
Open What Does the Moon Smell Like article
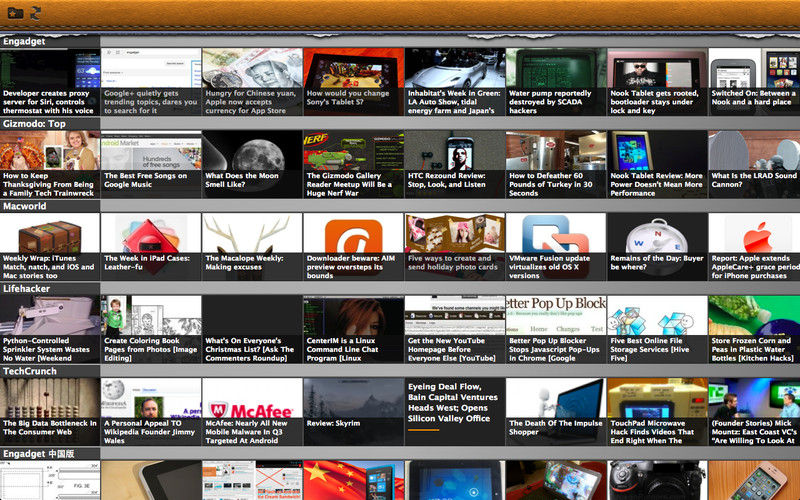[x=252, y=164]
